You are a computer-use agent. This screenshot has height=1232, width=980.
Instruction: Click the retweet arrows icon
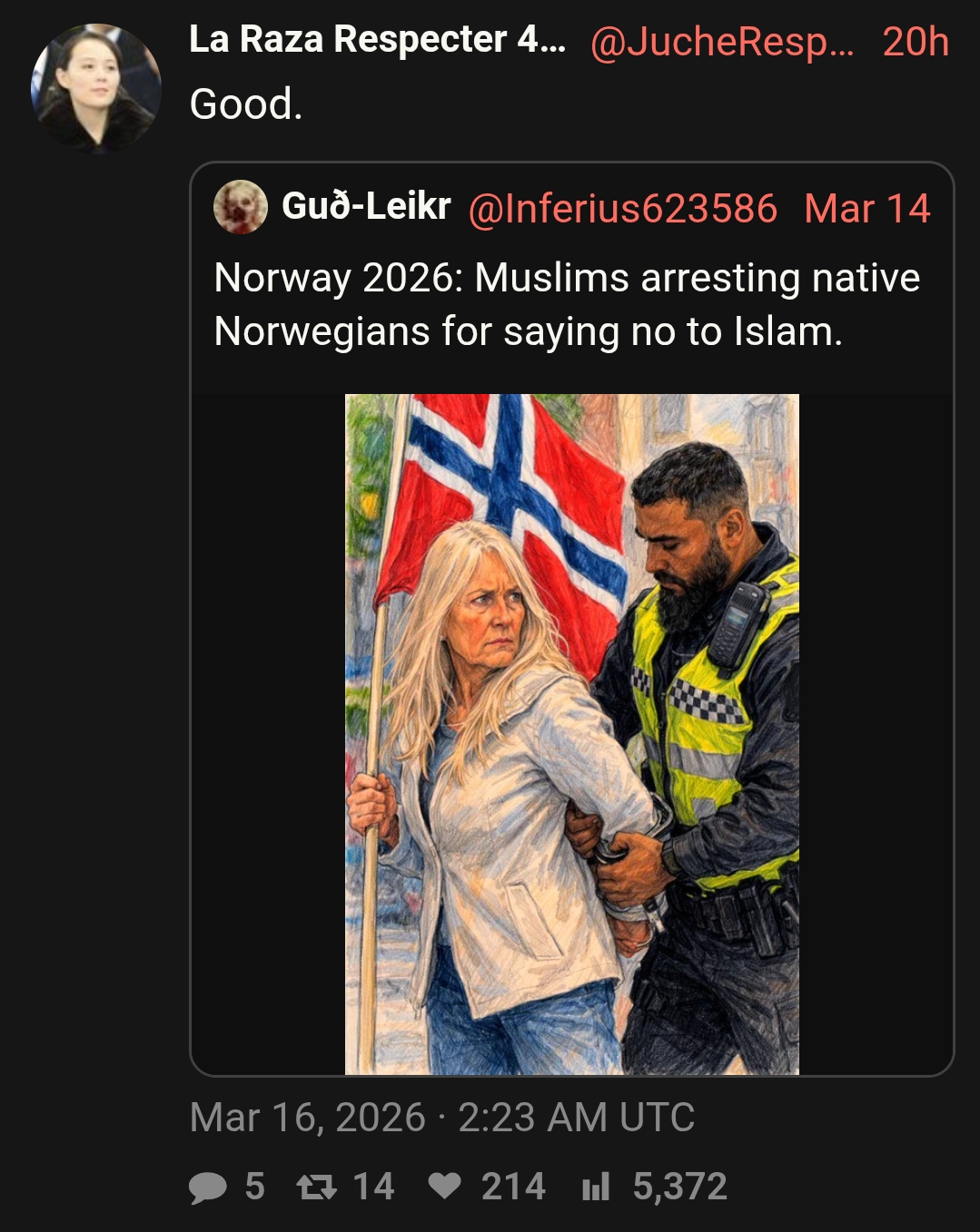point(317,1188)
